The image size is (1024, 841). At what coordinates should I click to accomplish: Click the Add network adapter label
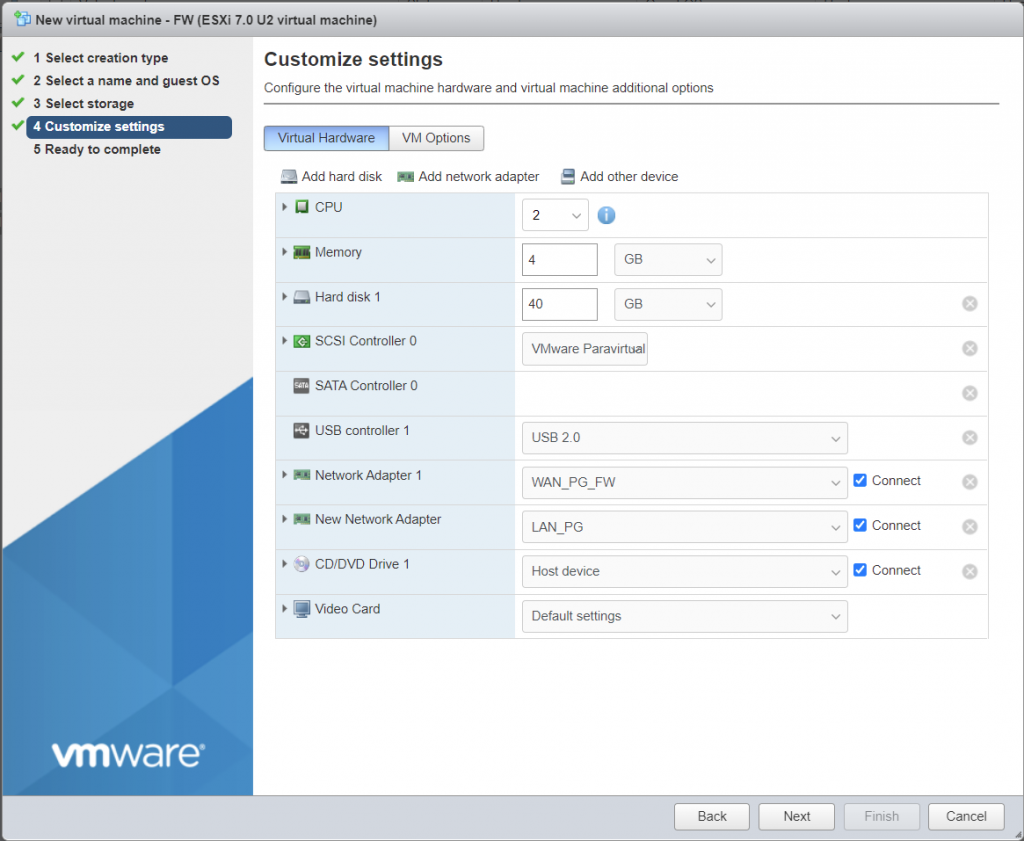pos(479,177)
